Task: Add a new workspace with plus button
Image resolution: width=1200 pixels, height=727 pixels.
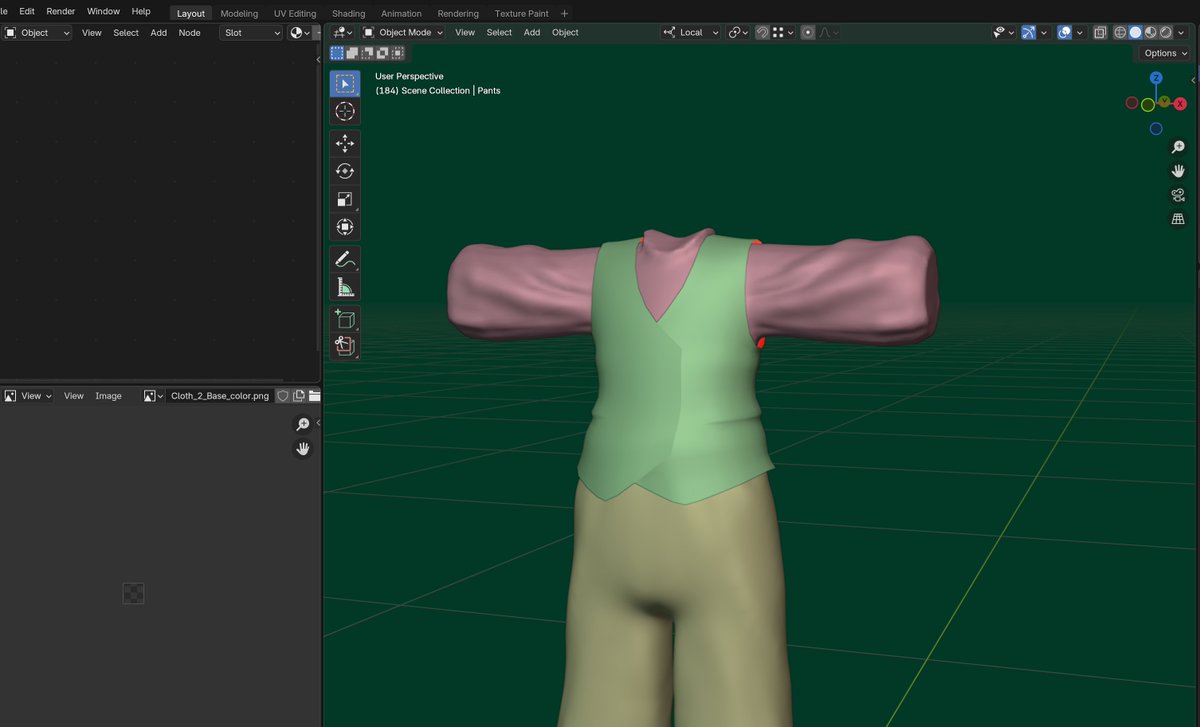Action: [564, 14]
